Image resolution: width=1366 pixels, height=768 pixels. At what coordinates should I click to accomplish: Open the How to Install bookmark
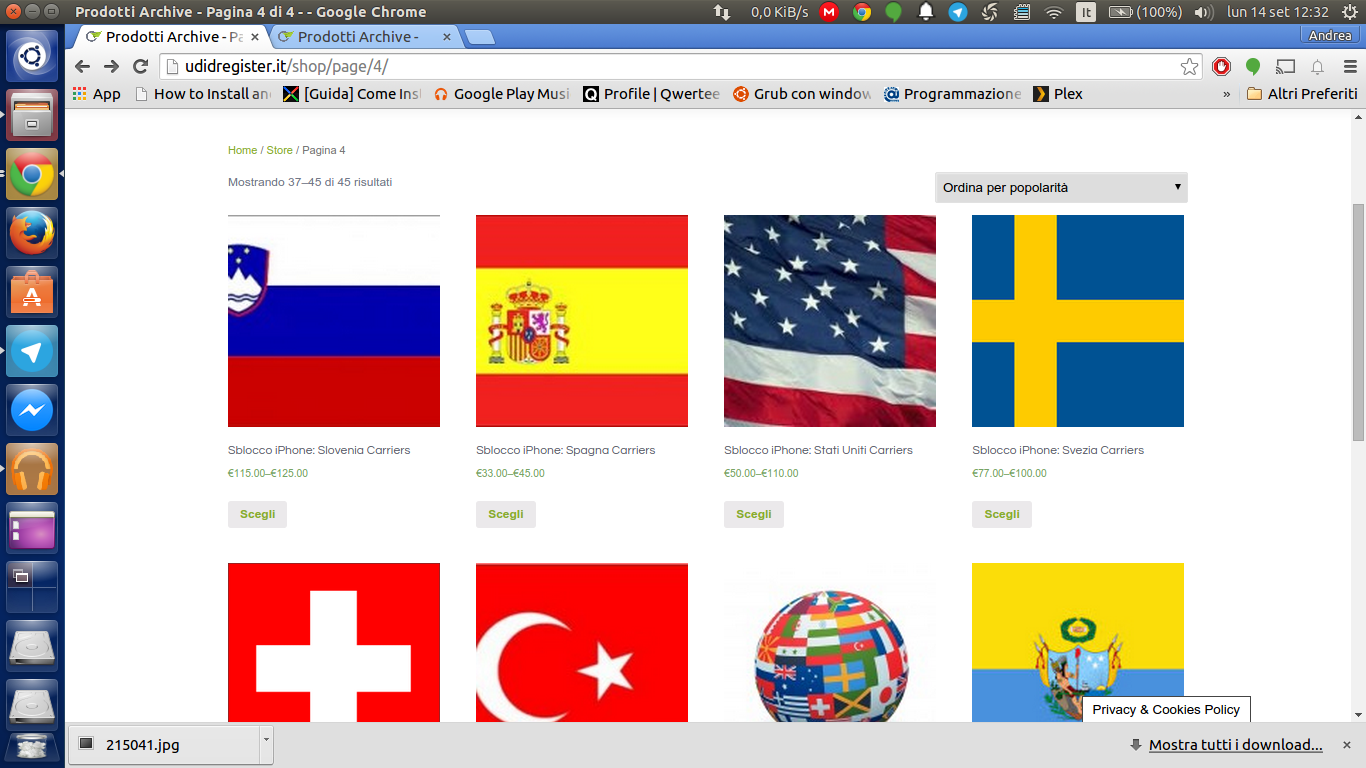[202, 94]
